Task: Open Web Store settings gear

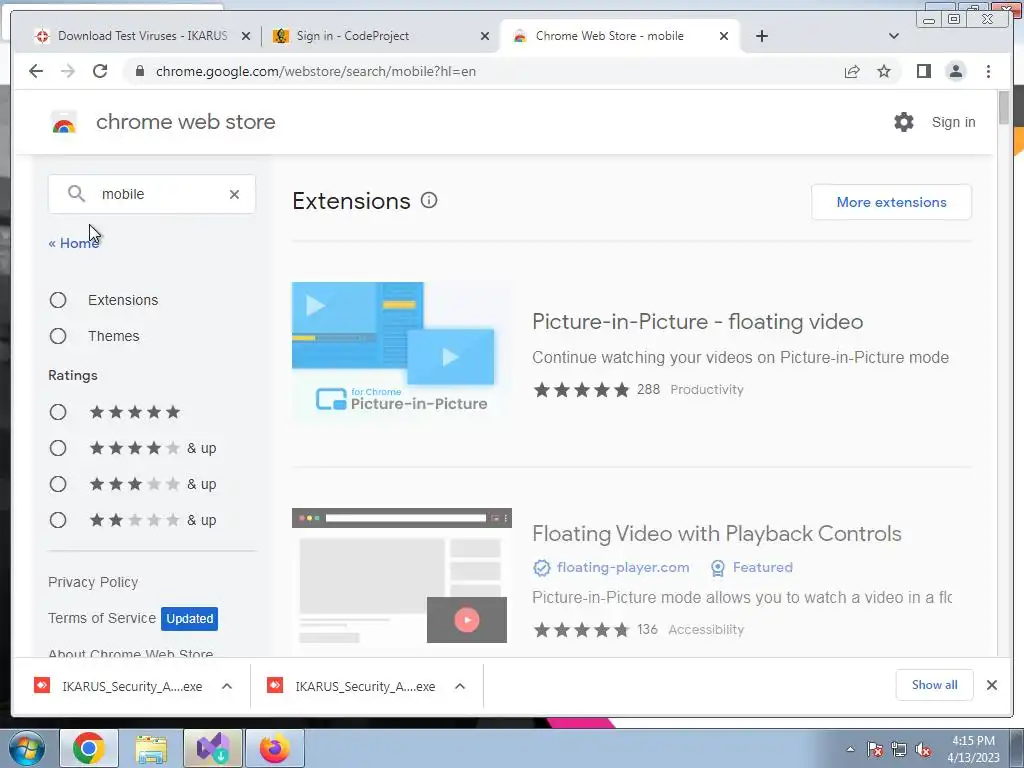Action: click(x=904, y=122)
